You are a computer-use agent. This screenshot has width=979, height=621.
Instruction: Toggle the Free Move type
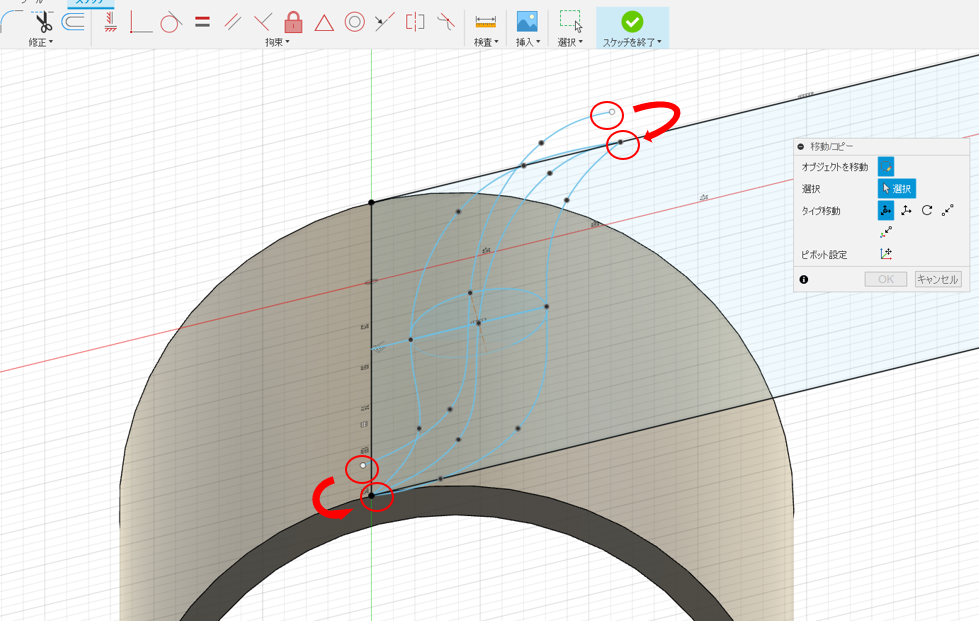click(x=885, y=210)
